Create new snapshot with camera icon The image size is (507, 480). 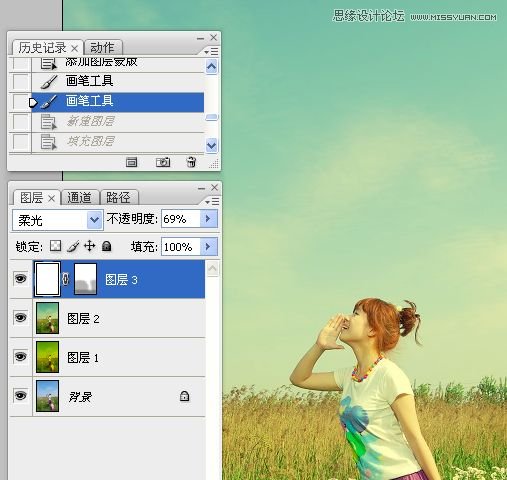[x=163, y=162]
